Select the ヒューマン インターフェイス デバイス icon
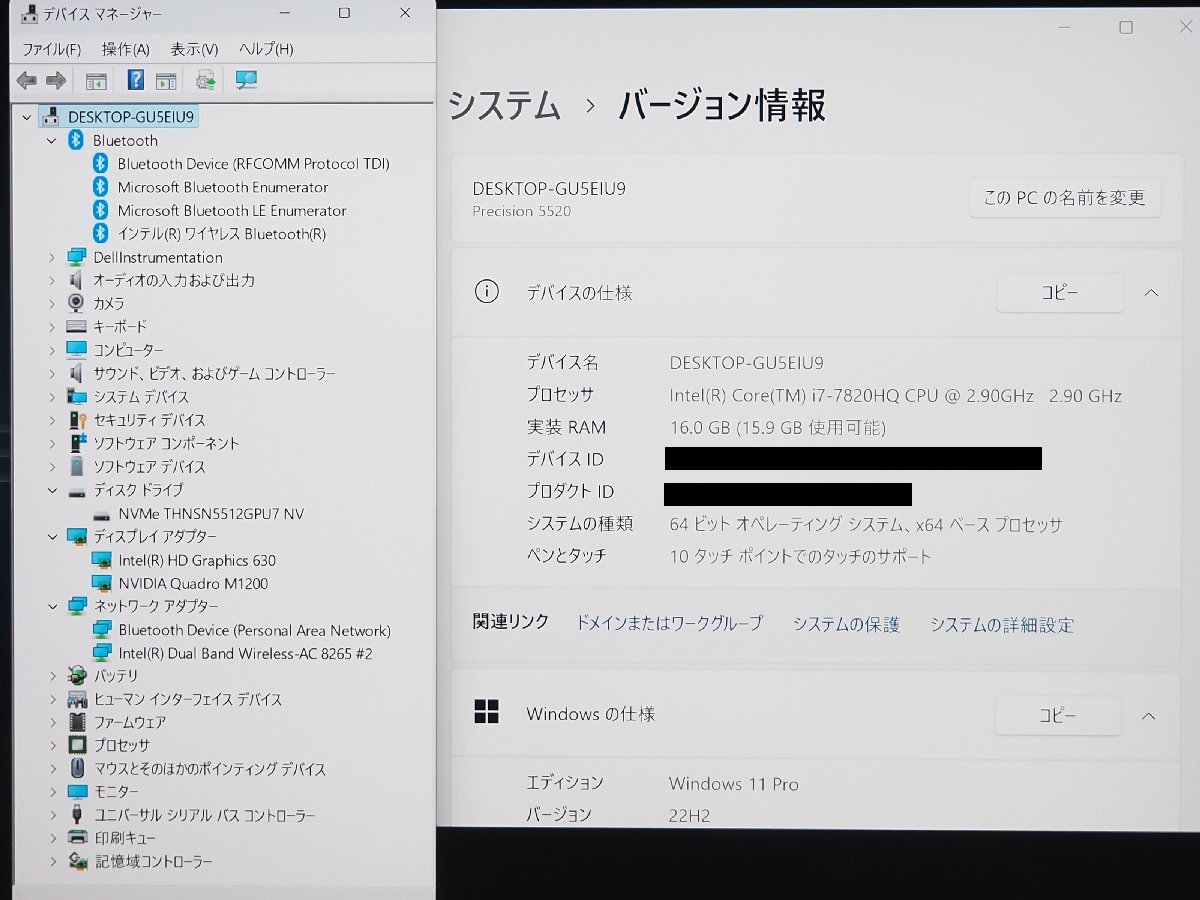 click(77, 699)
